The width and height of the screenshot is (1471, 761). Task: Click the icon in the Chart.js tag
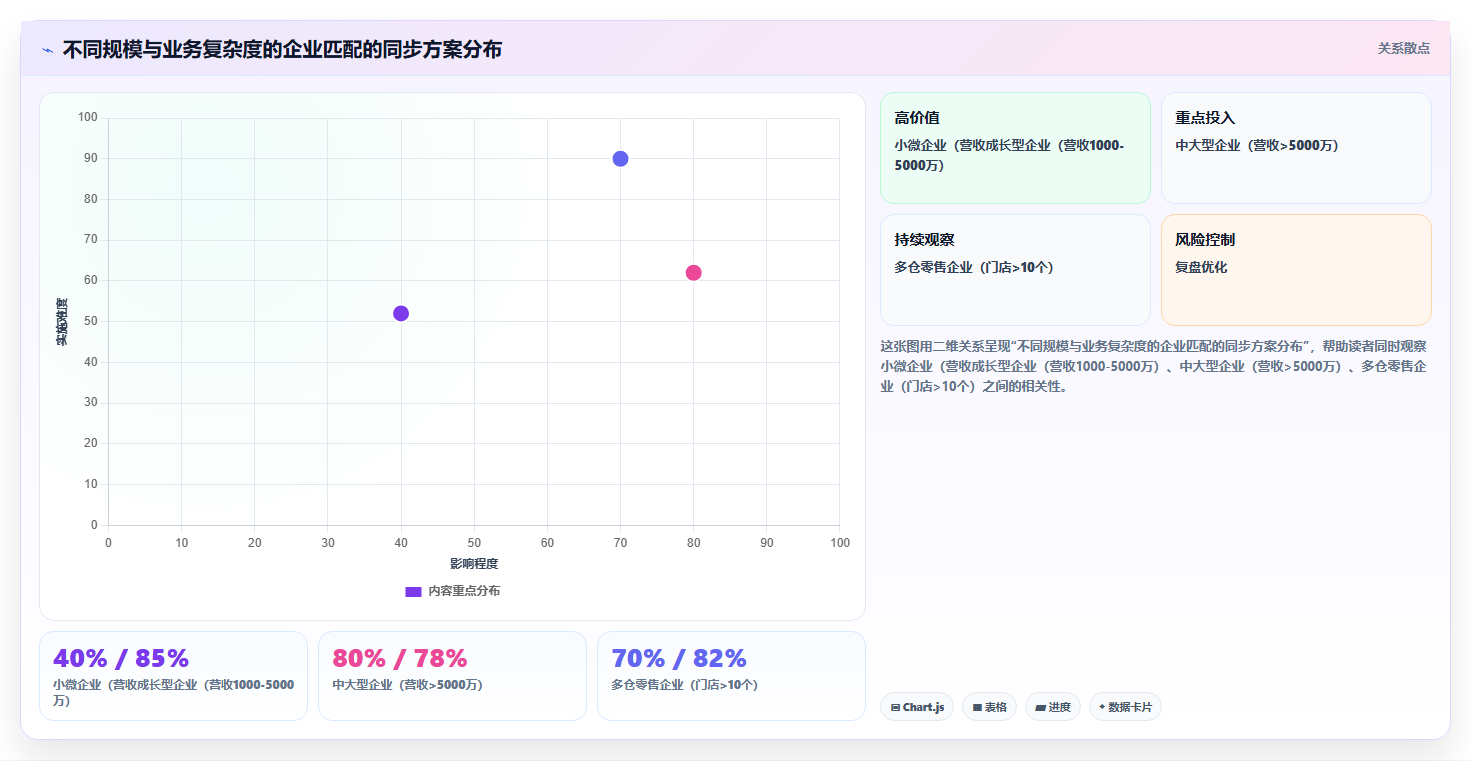point(895,707)
